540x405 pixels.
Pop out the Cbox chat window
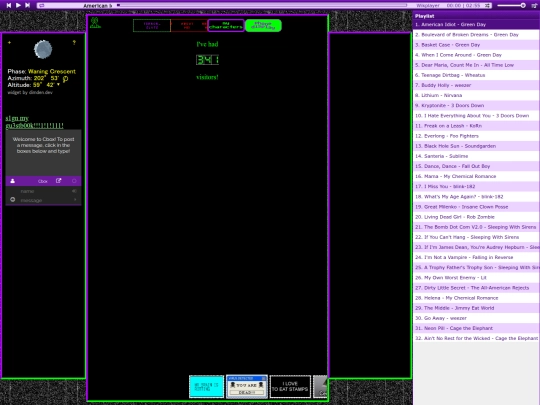pyautogui.click(x=59, y=181)
